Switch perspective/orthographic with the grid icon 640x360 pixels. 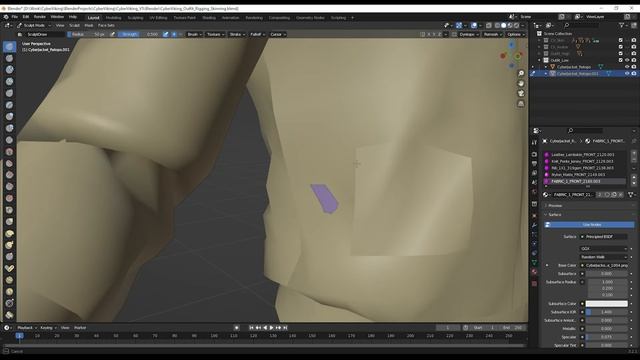point(521,104)
